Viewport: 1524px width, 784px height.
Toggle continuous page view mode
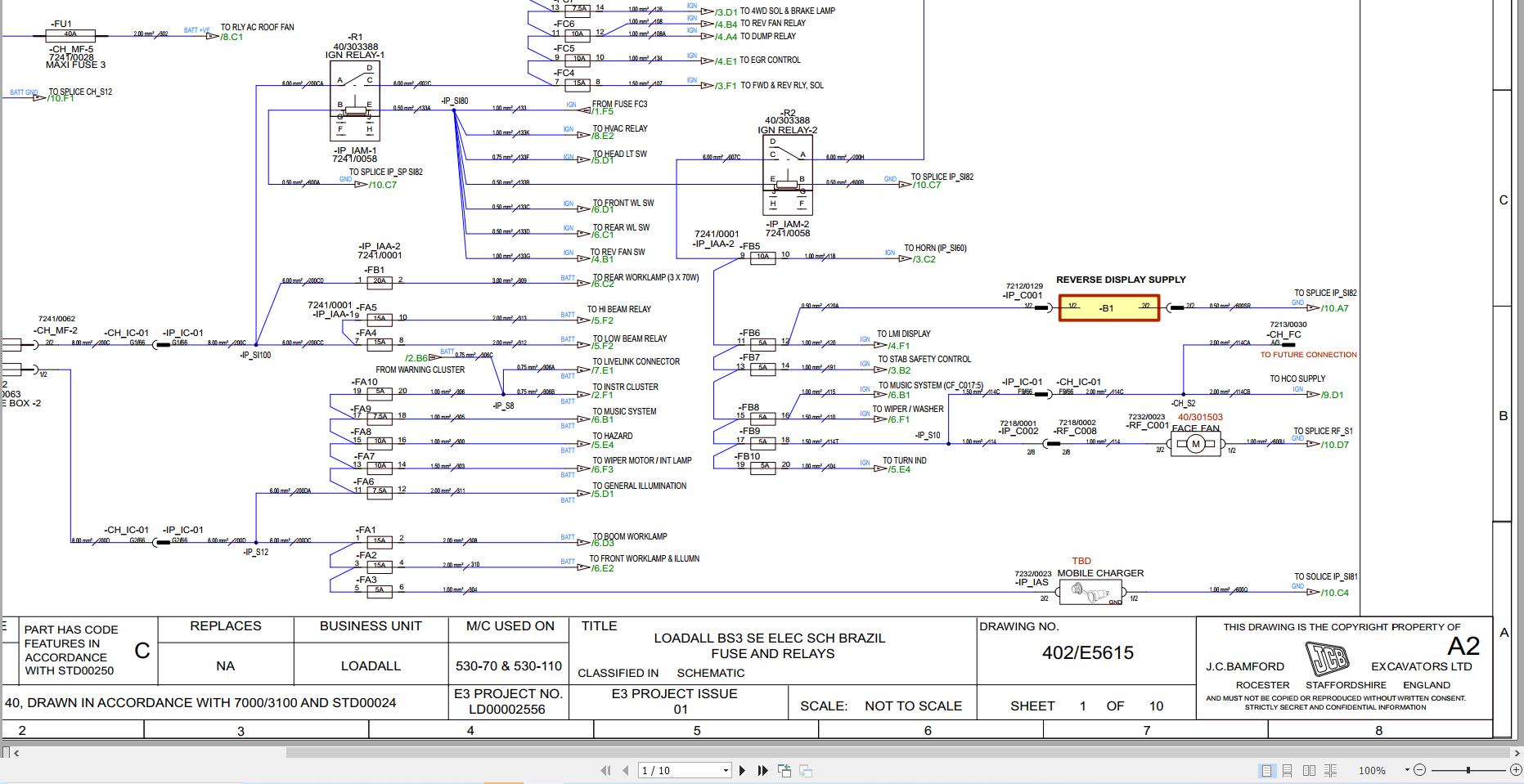tap(1287, 770)
